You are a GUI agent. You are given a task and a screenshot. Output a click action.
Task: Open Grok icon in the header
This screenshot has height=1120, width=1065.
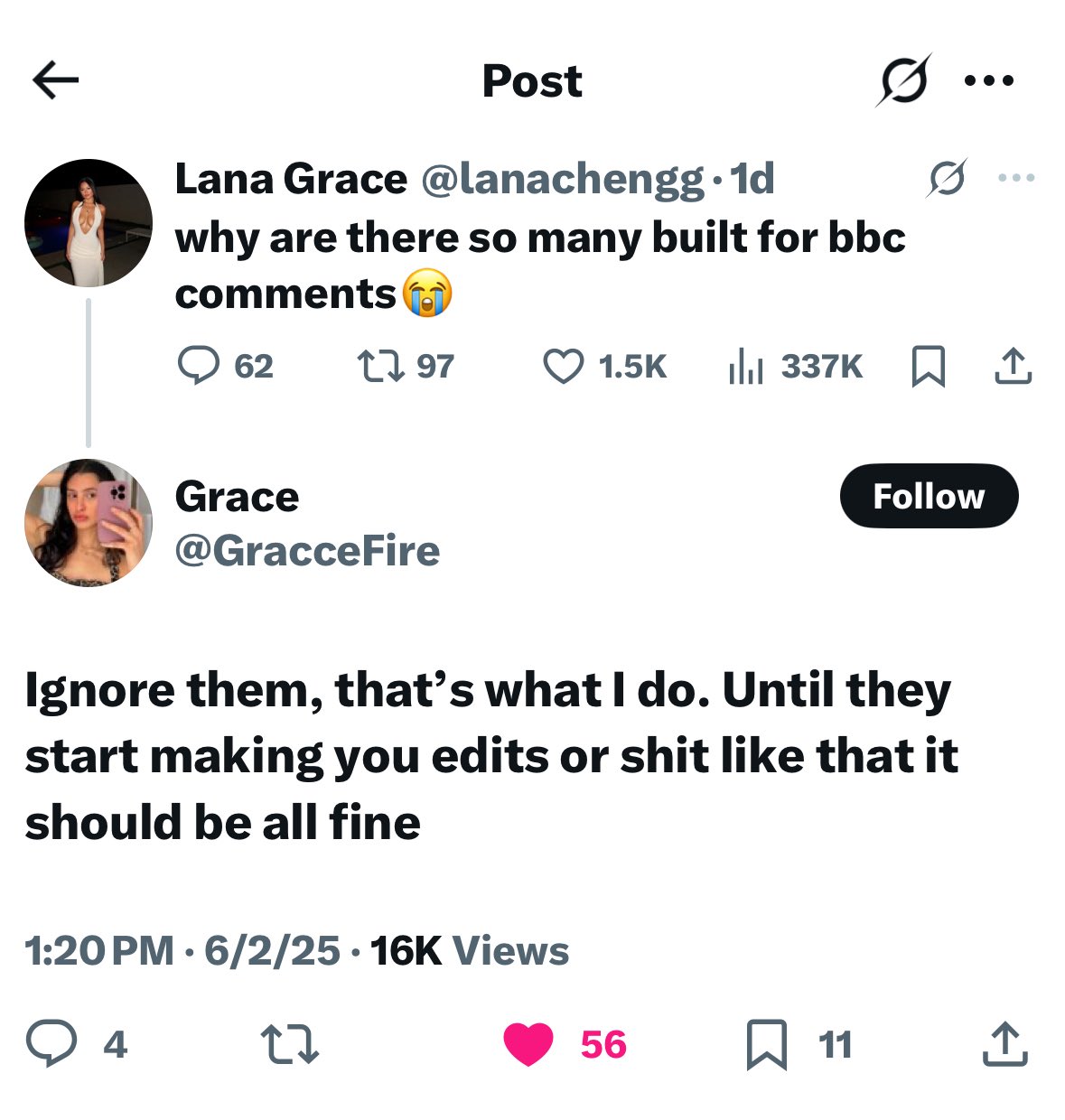point(902,80)
